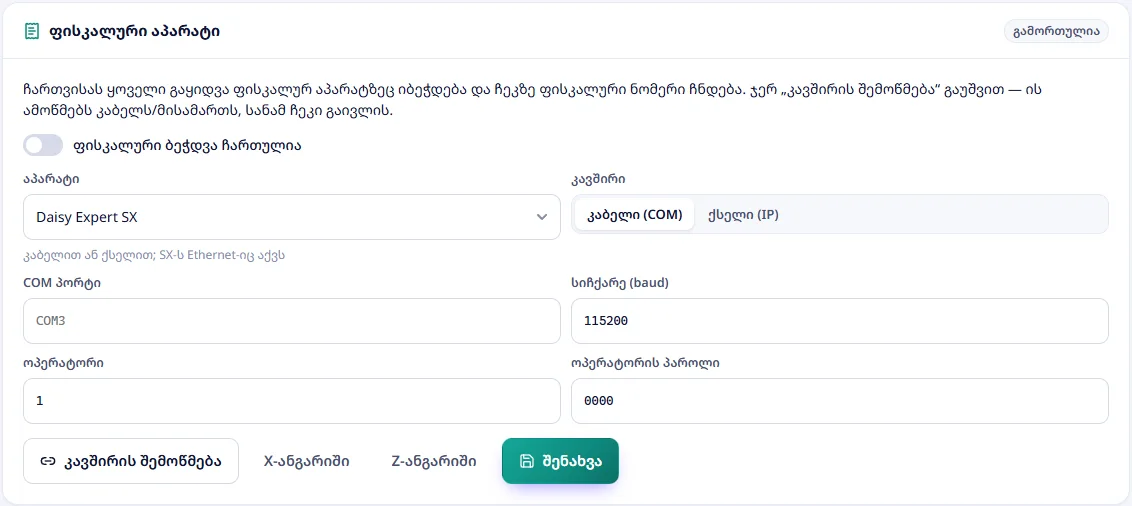Click the ფისკალური ბეჭდვა ჩართულია label
The width and height of the screenshot is (1132, 506).
pos(186,145)
